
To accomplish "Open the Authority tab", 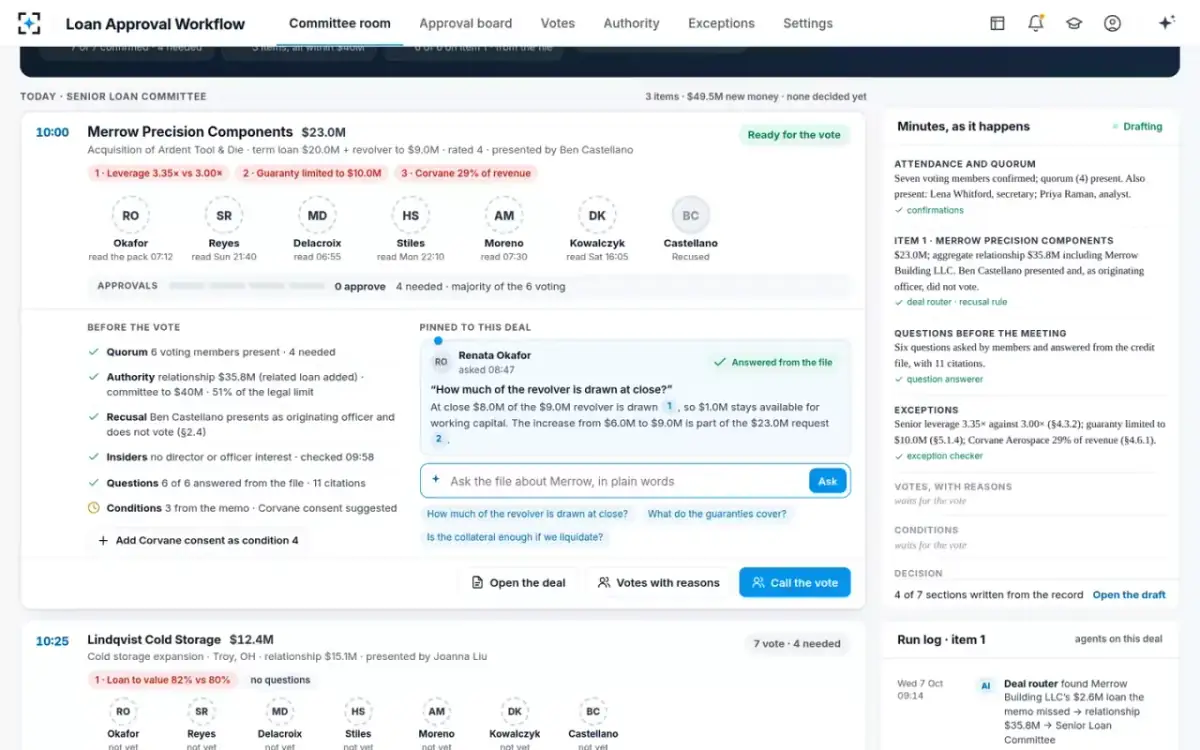I will [x=632, y=23].
